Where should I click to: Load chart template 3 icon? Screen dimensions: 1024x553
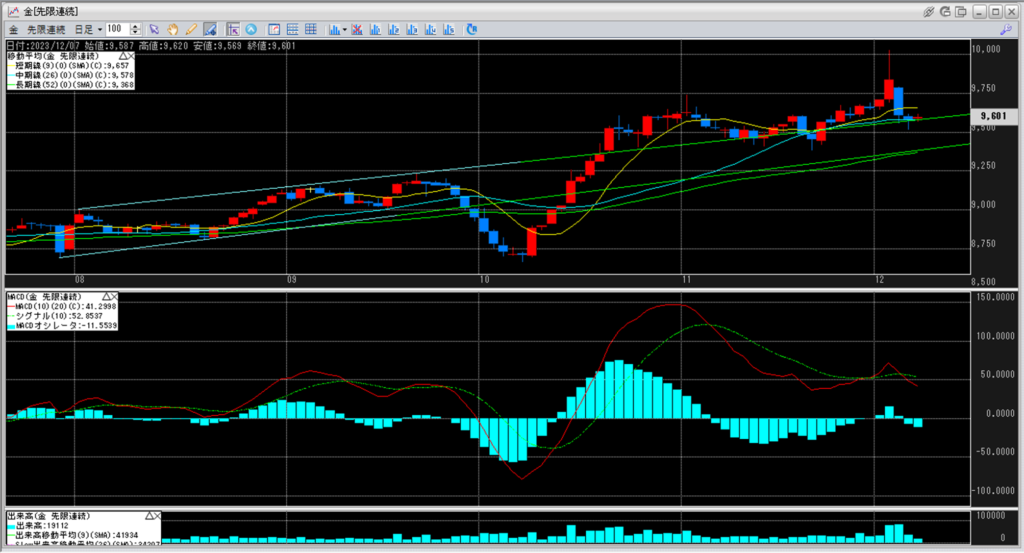click(411, 29)
